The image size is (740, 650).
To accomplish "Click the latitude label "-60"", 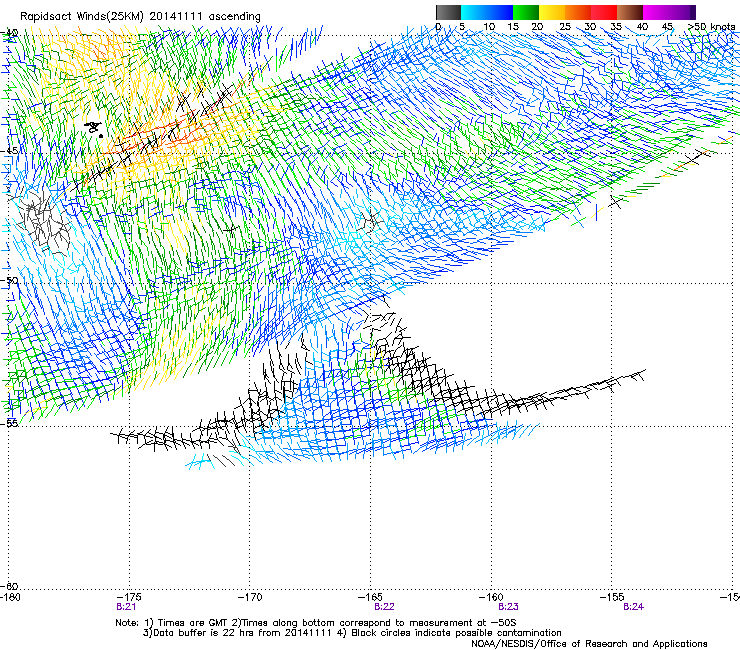I will (x=9, y=586).
